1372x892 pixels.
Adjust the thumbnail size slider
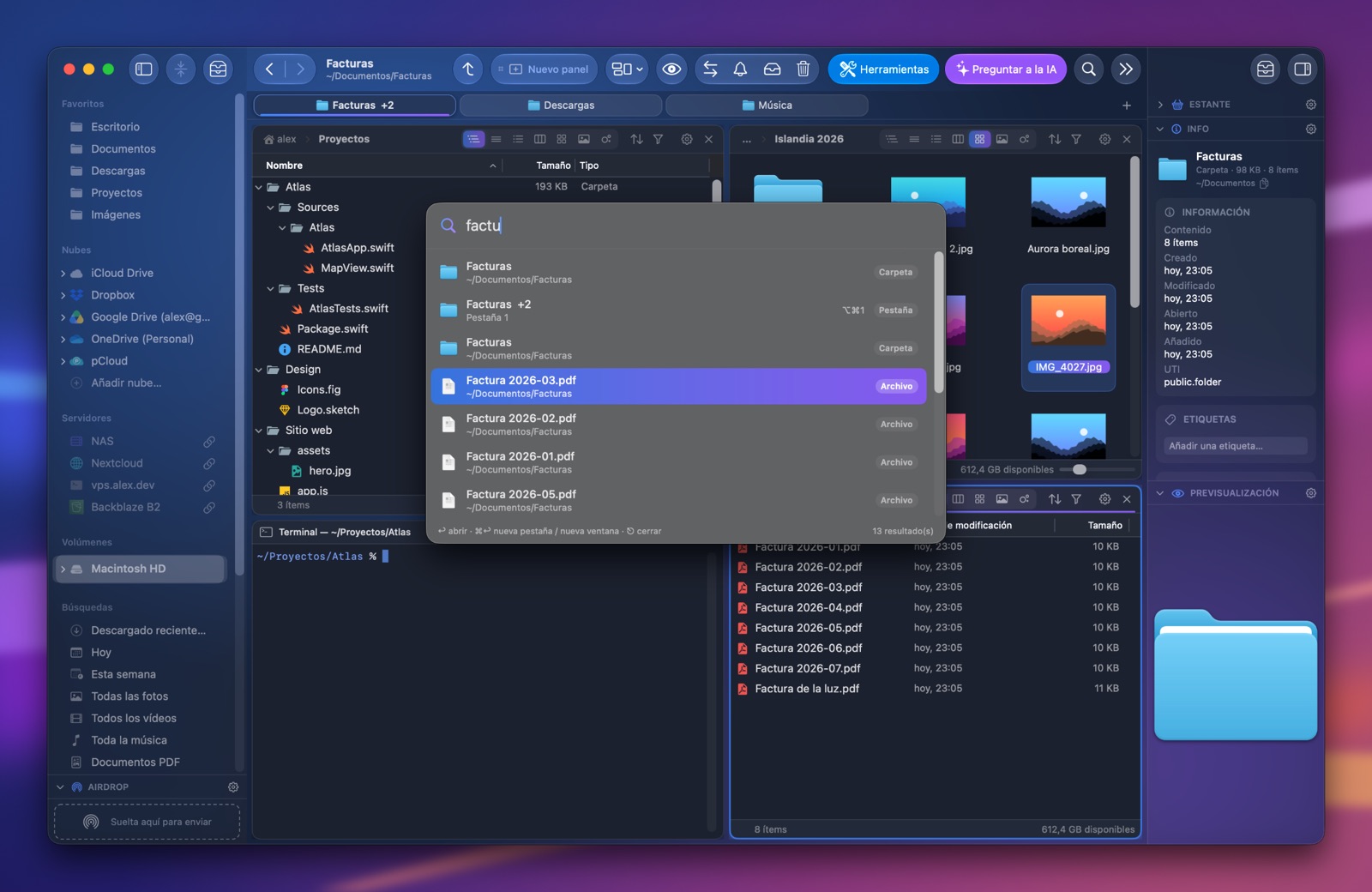1080,469
